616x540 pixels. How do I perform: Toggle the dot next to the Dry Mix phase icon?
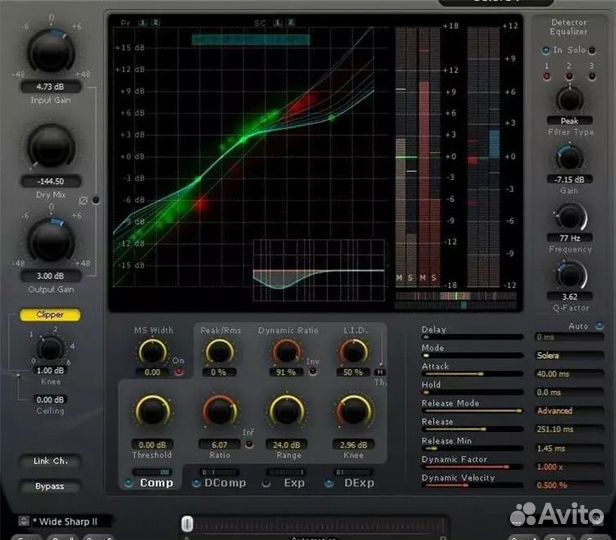(96, 200)
